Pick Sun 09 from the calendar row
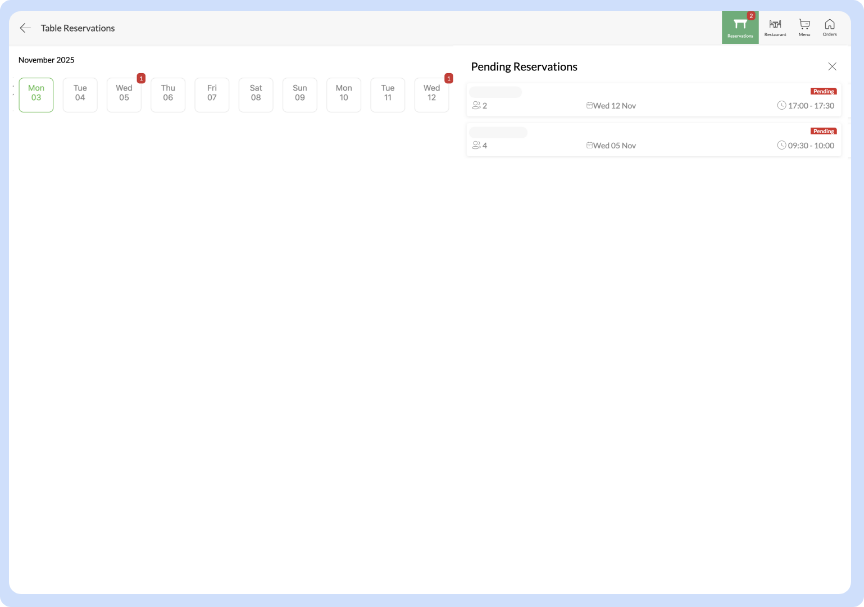 [x=300, y=95]
